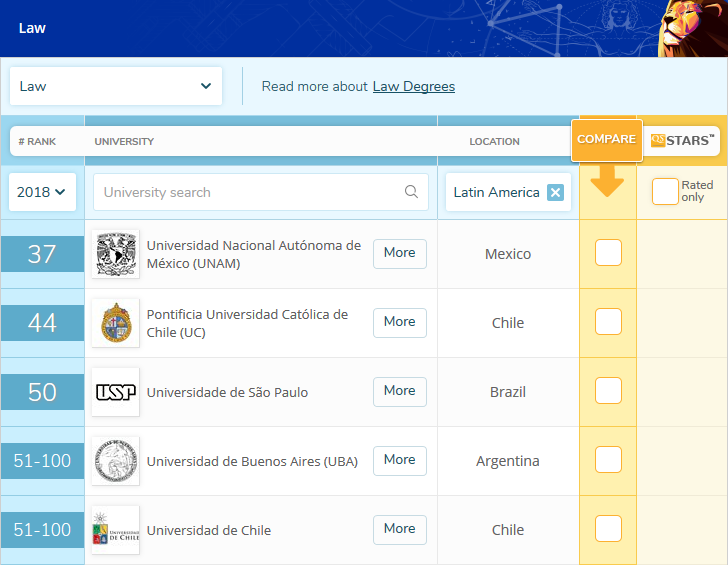
Task: Sort by the # RANK column header
Action: (x=37, y=142)
